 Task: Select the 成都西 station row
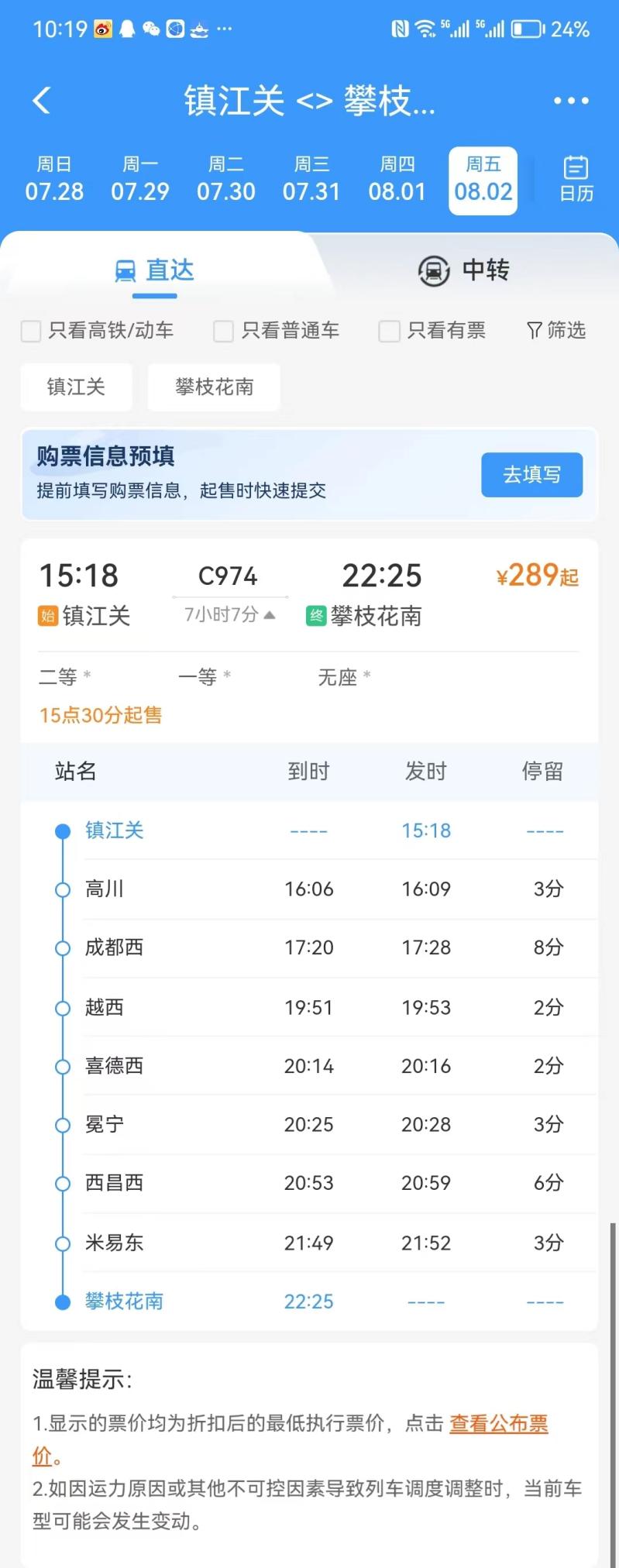[x=310, y=947]
